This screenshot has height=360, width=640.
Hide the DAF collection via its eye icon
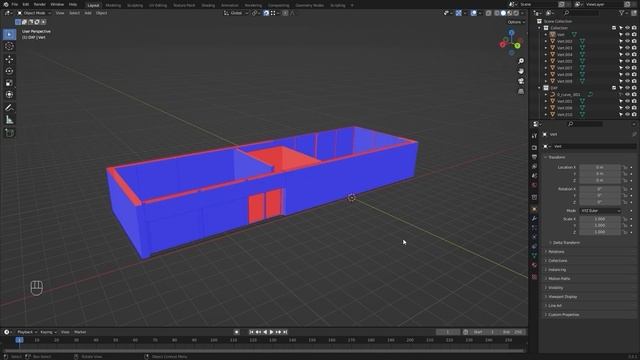pyautogui.click(x=628, y=88)
